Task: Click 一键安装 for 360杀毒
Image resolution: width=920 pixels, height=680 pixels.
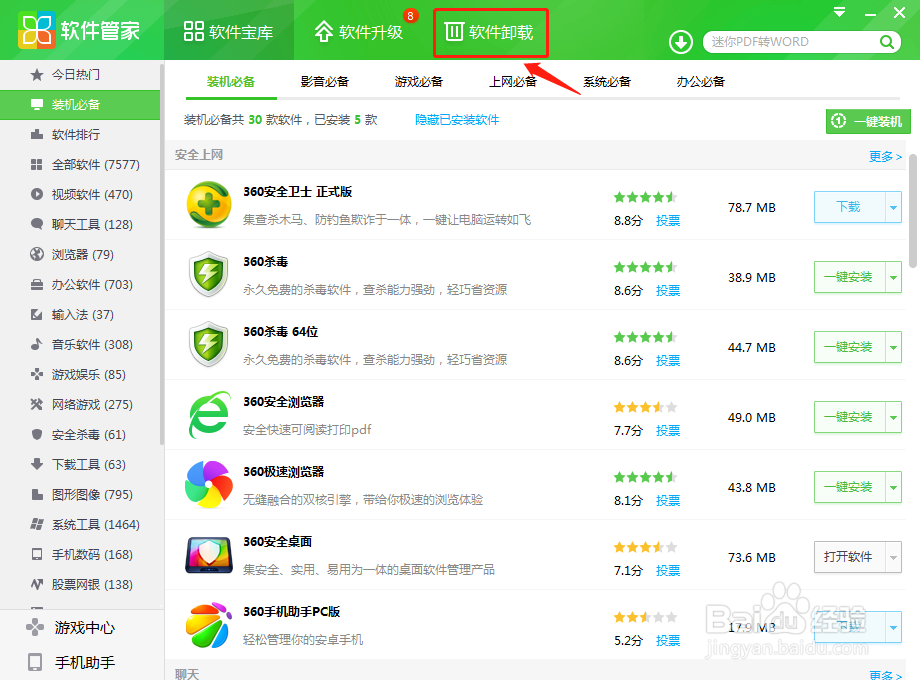Action: click(850, 277)
